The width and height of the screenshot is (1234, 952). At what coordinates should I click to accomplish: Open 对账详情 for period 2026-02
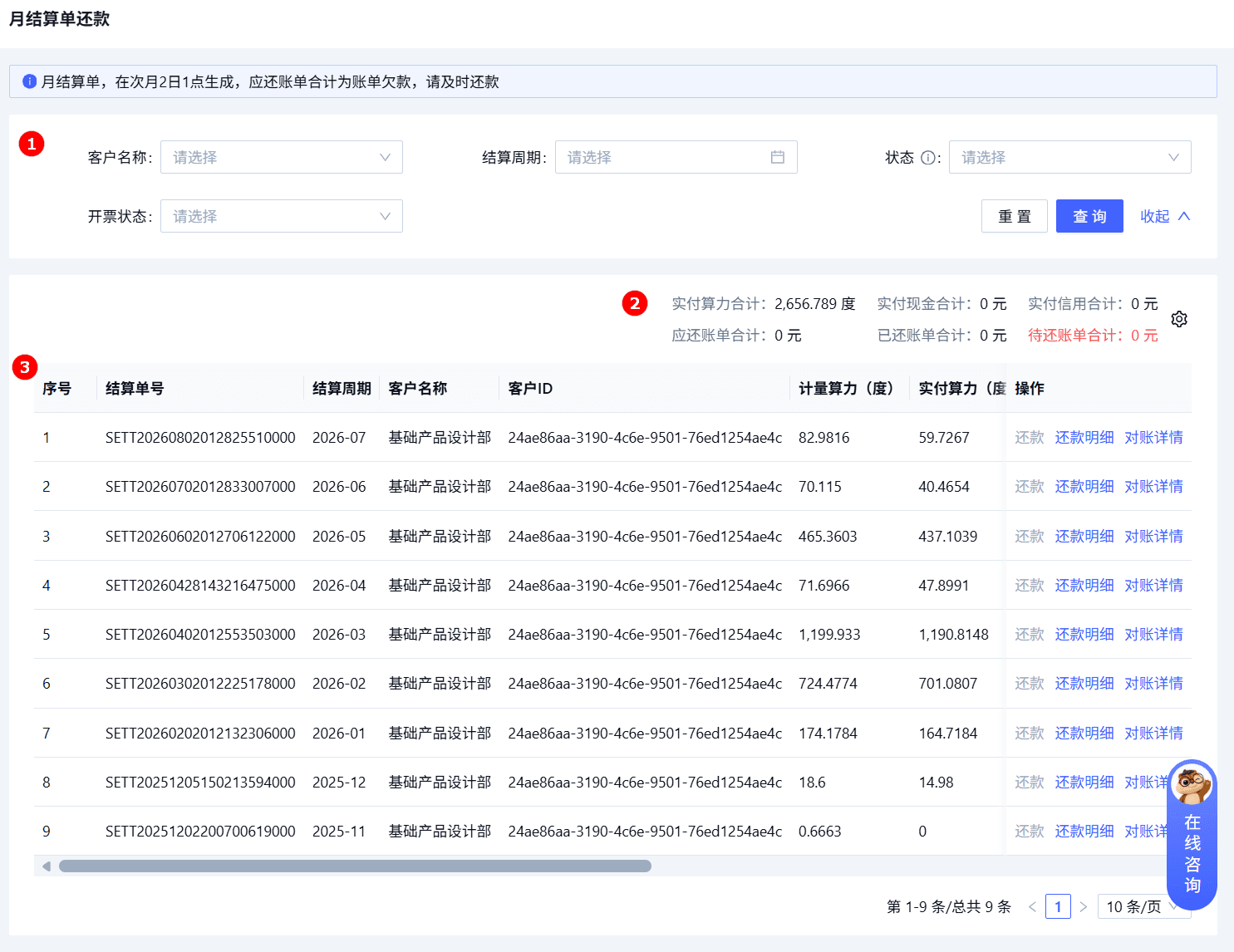point(1153,684)
